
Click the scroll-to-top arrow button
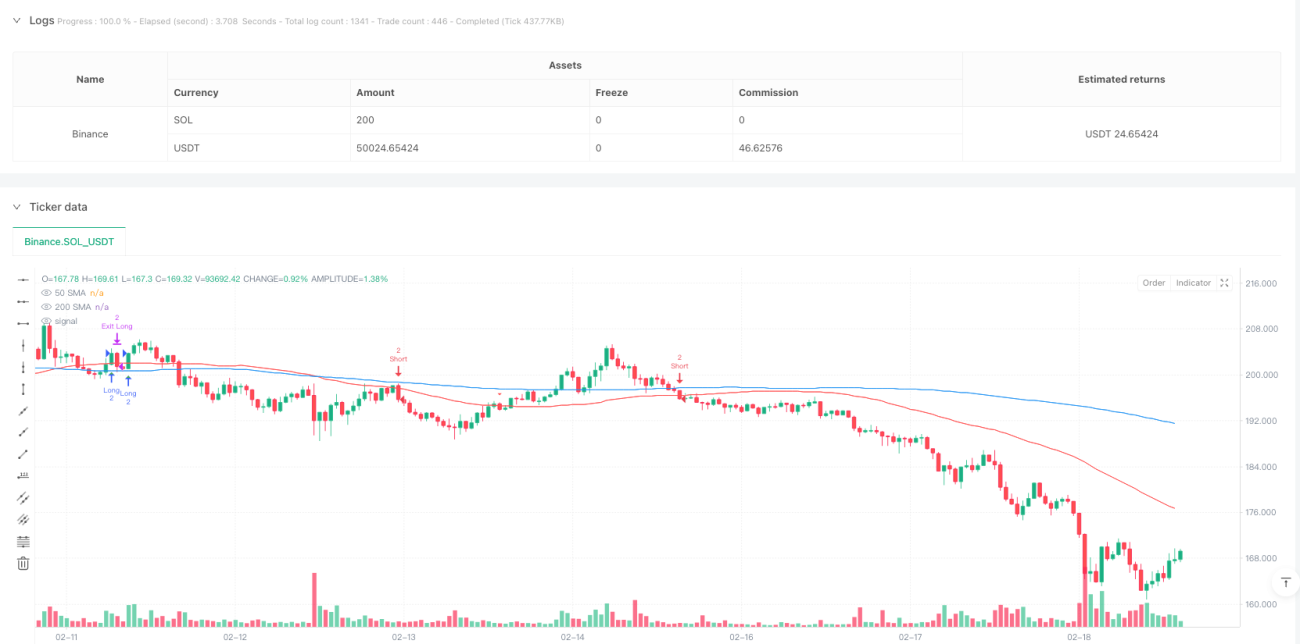point(1285,582)
